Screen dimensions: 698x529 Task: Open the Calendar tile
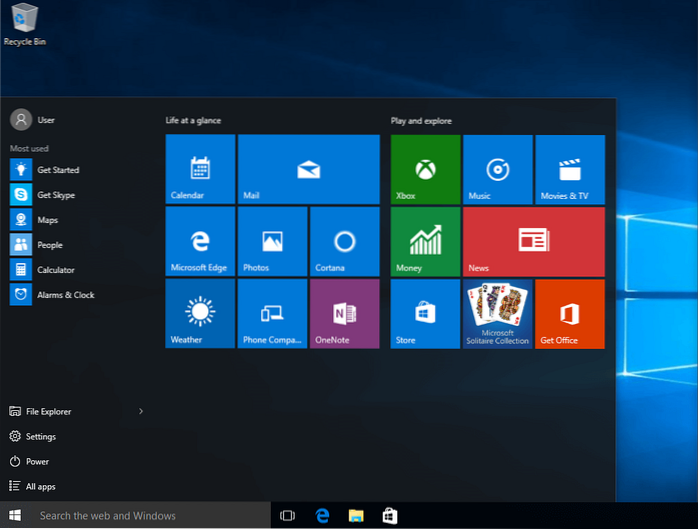tap(200, 170)
